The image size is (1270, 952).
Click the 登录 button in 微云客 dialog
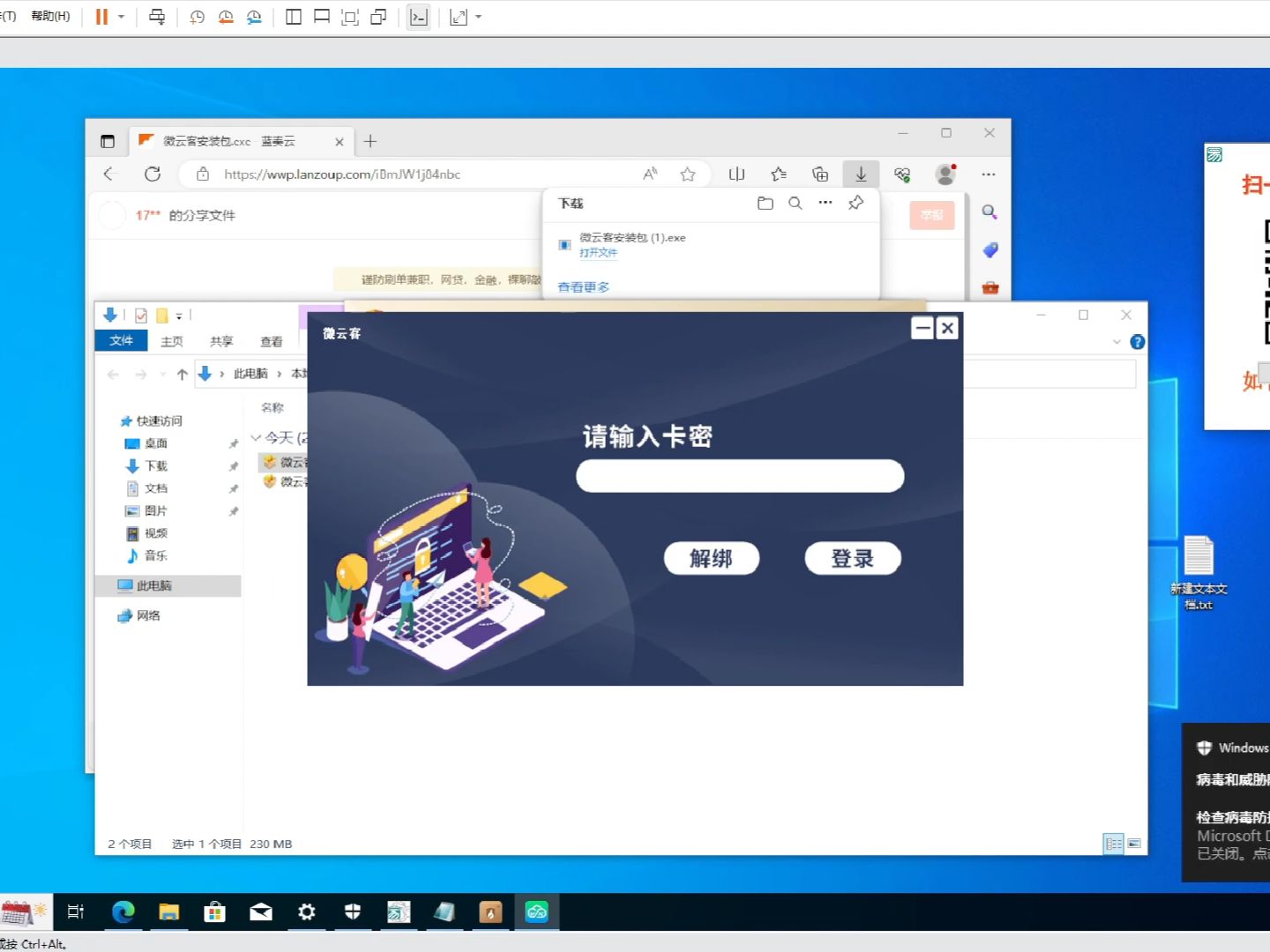point(853,558)
